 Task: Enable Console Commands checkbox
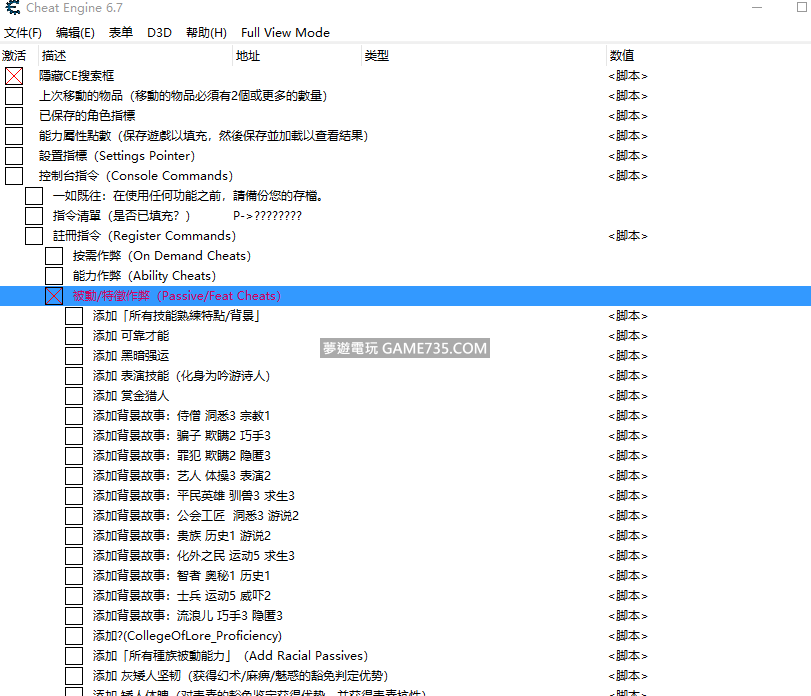(x=14, y=176)
